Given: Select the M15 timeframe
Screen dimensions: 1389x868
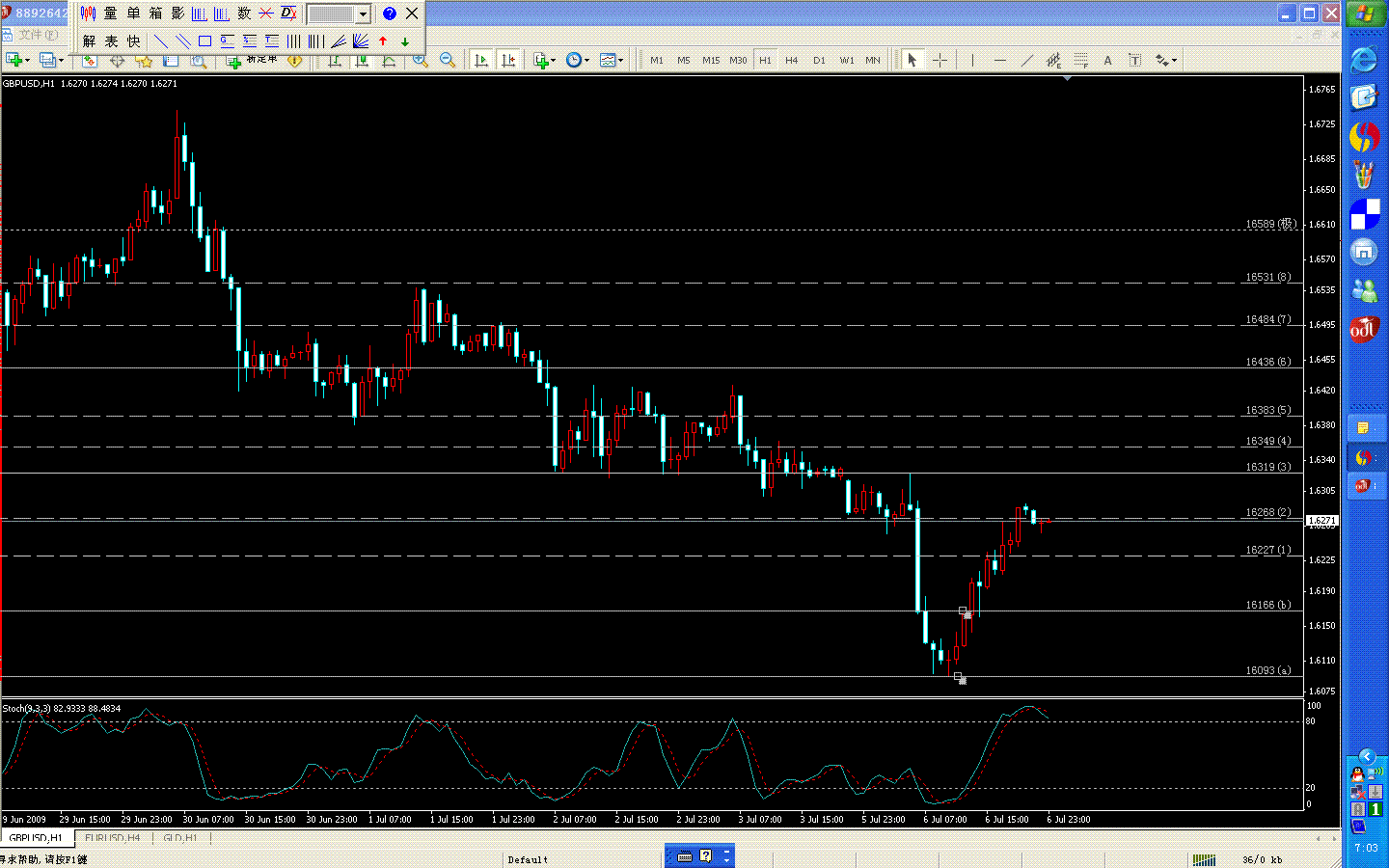Looking at the screenshot, I should [711, 60].
